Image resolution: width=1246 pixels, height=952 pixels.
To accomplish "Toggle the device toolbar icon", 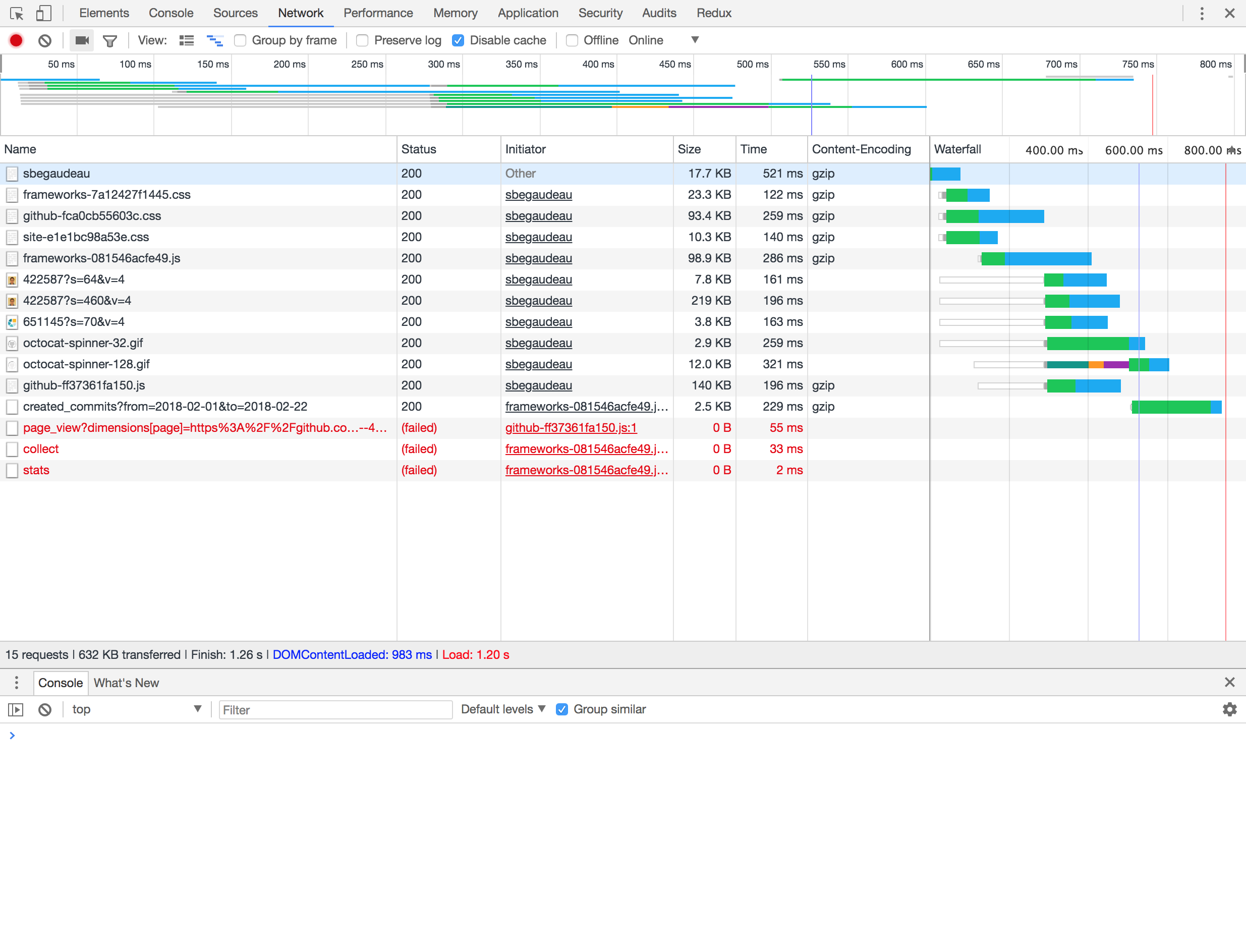I will pyautogui.click(x=43, y=13).
